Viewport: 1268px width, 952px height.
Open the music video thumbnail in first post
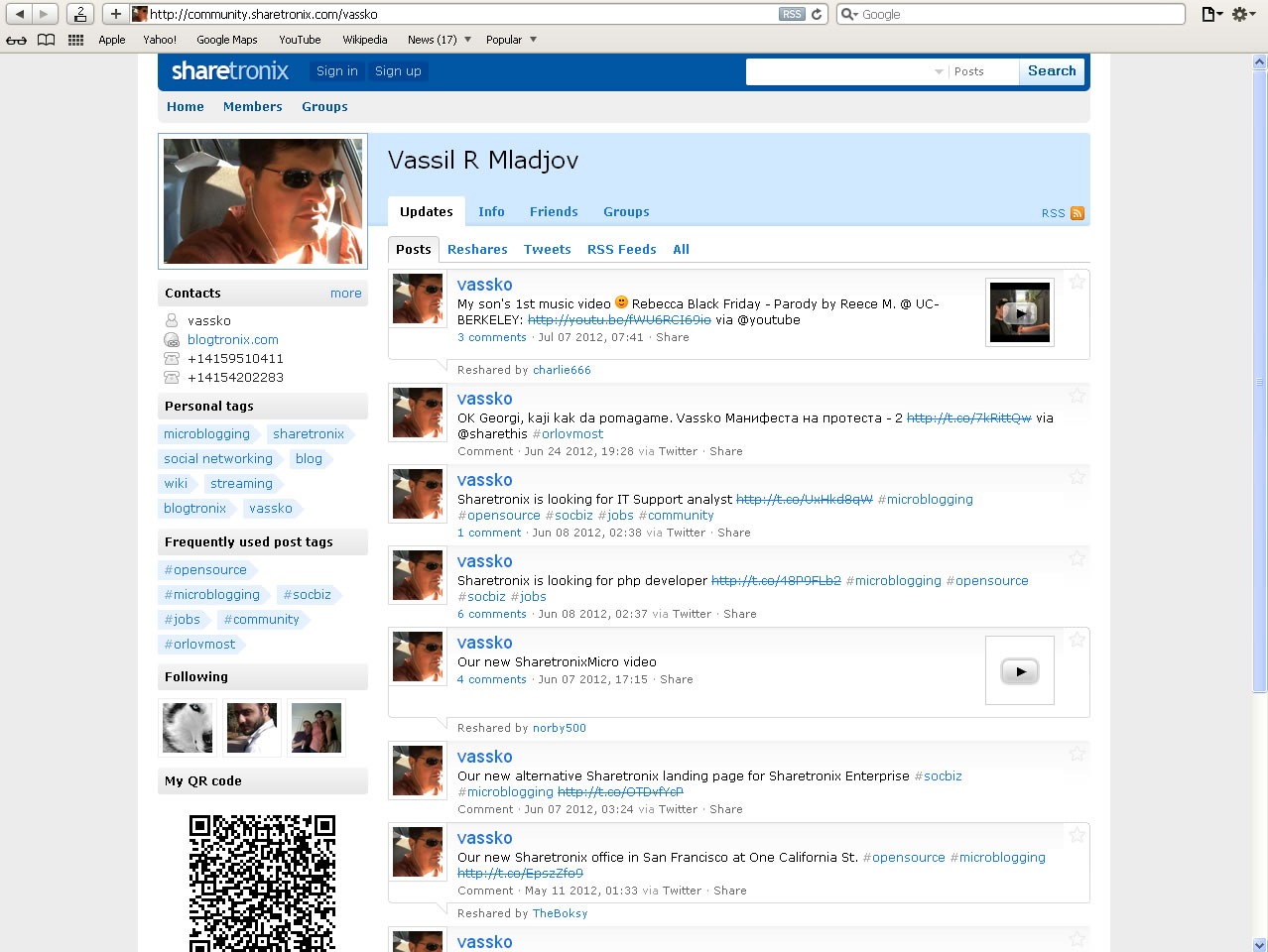click(1020, 312)
